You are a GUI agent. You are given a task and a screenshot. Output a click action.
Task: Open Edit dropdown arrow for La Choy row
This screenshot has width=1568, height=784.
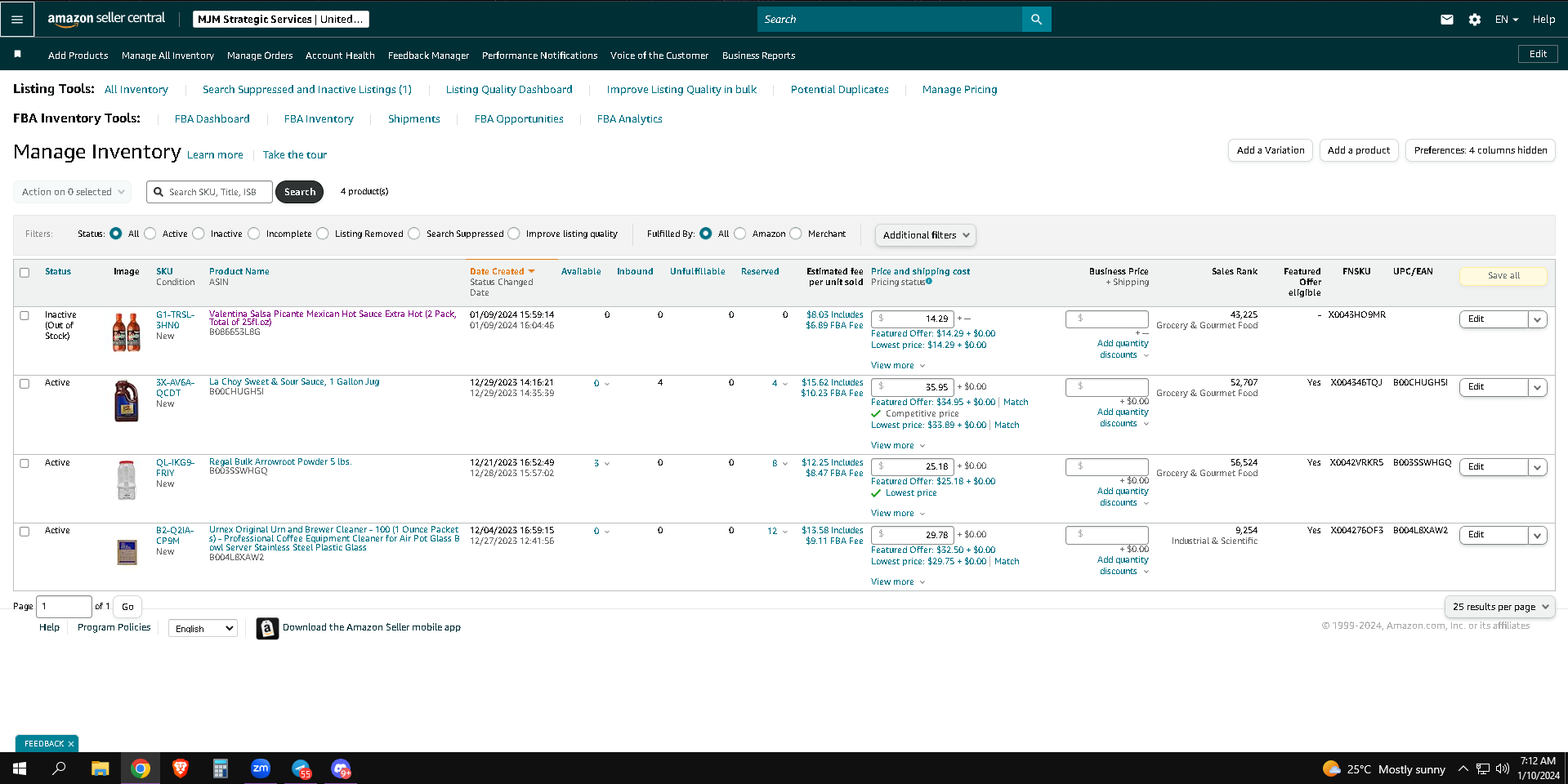point(1537,387)
